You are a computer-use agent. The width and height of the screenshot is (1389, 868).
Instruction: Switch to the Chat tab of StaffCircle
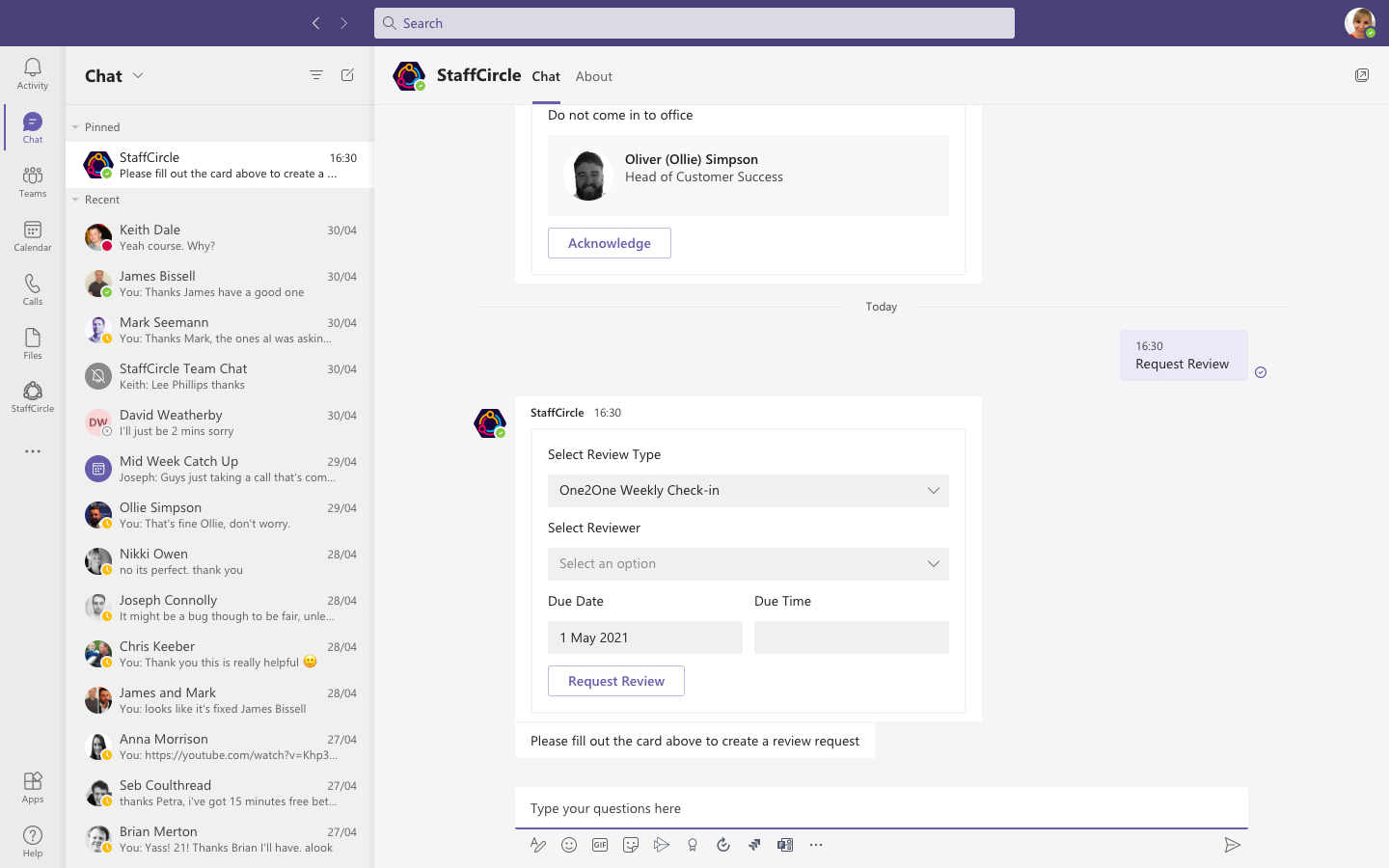click(546, 76)
